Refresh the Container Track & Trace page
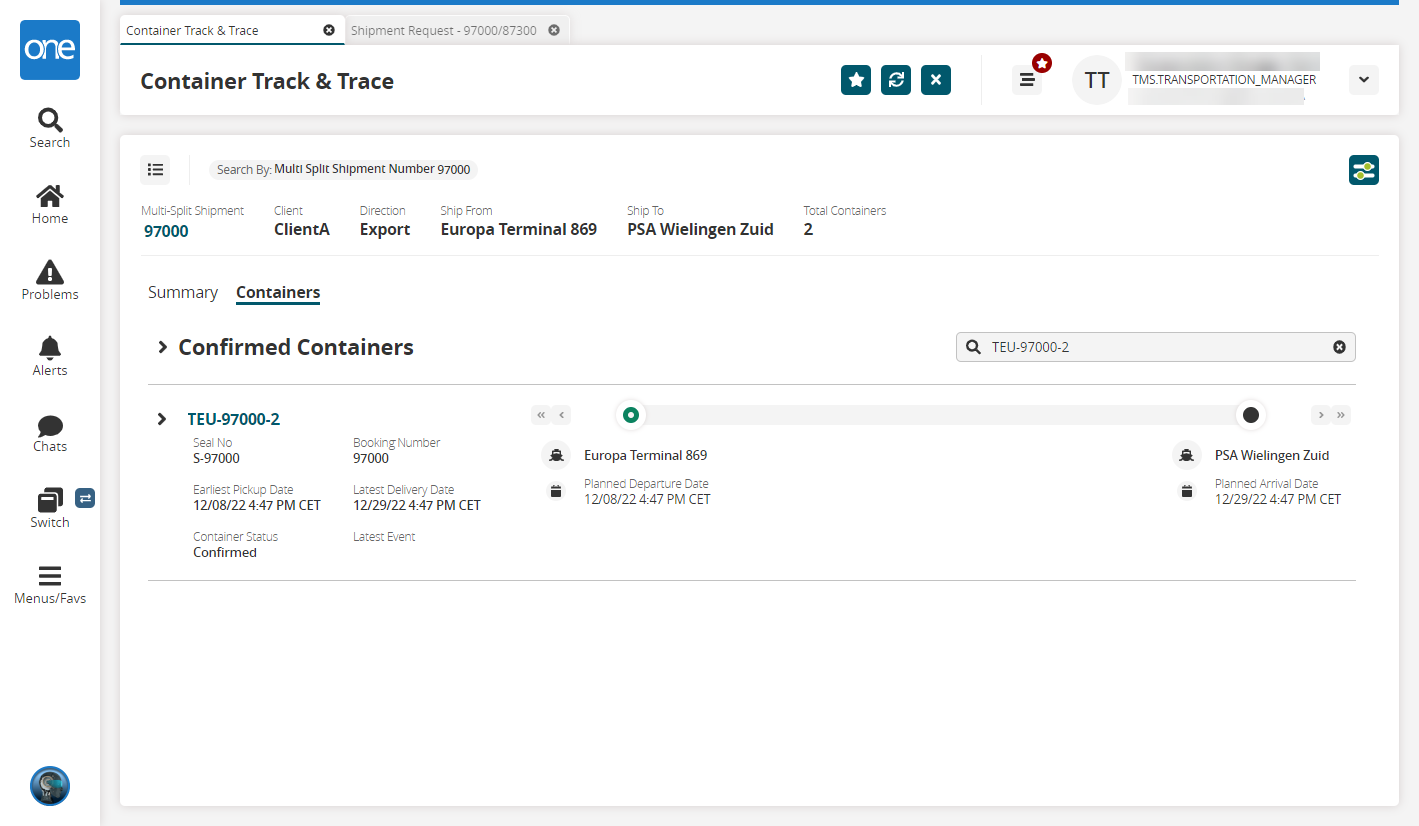 [x=896, y=80]
